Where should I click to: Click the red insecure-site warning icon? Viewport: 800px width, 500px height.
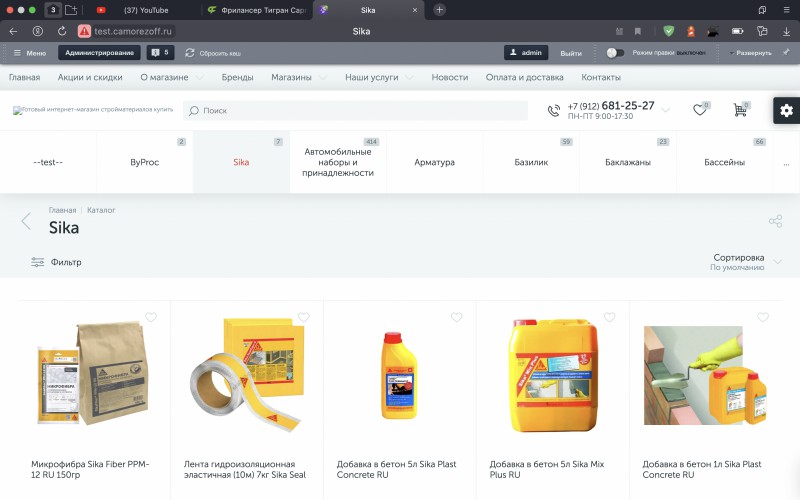tap(84, 31)
